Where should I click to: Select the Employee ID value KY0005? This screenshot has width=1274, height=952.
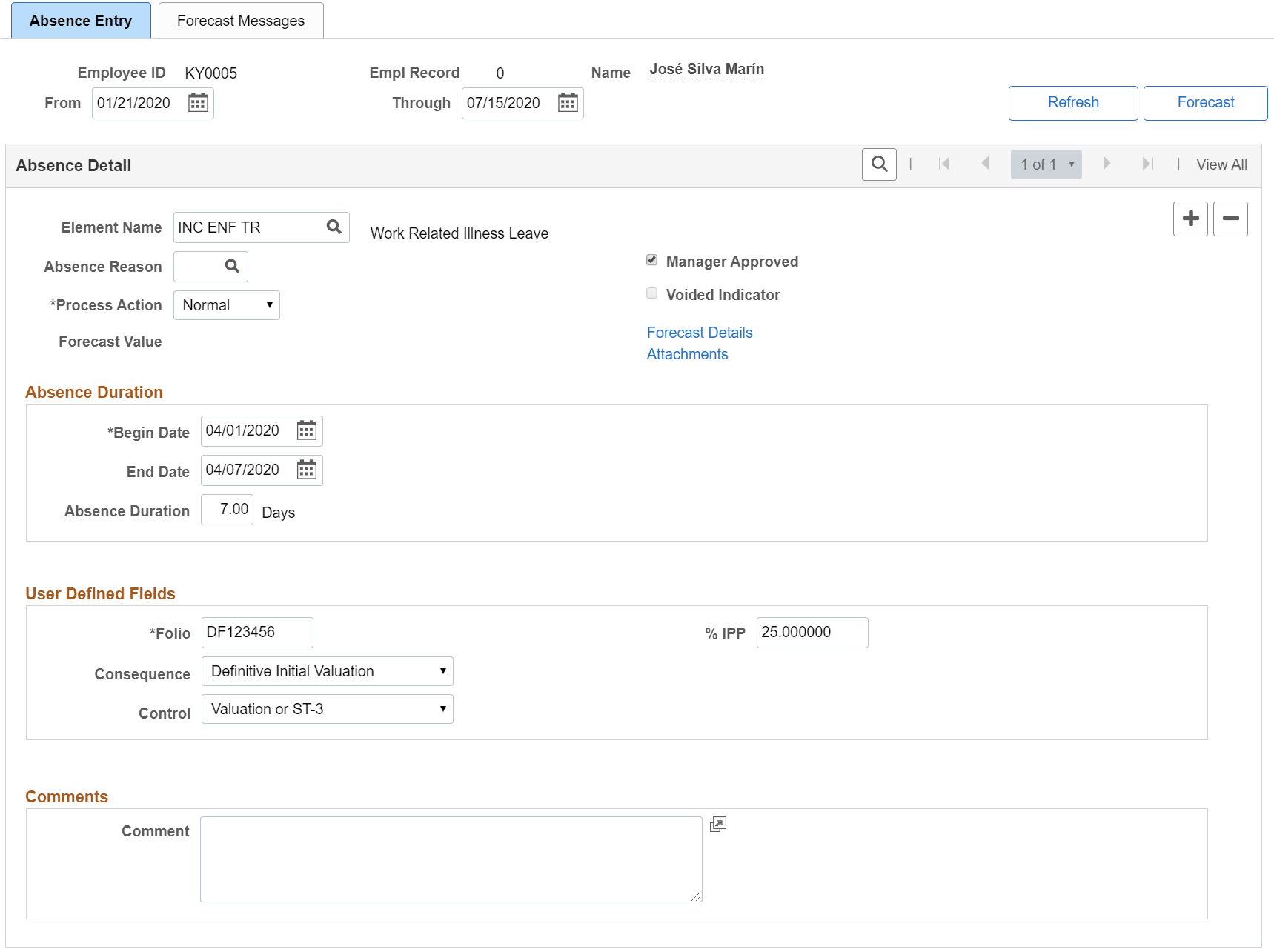[x=211, y=73]
